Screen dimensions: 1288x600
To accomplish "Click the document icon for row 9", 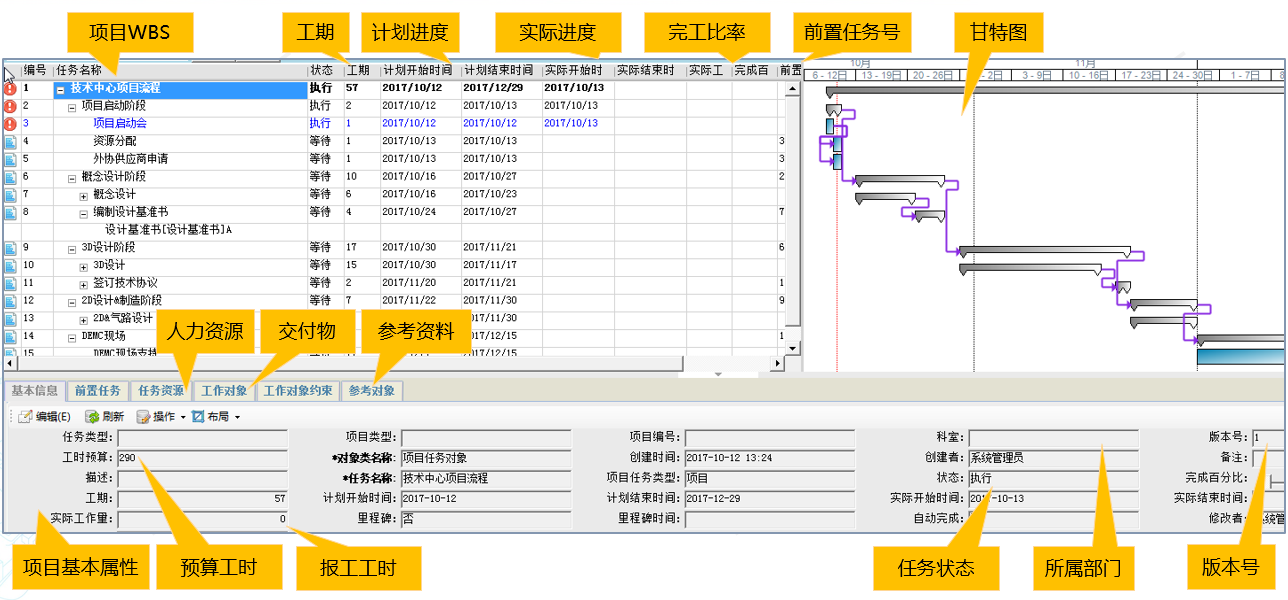I will 10,248.
